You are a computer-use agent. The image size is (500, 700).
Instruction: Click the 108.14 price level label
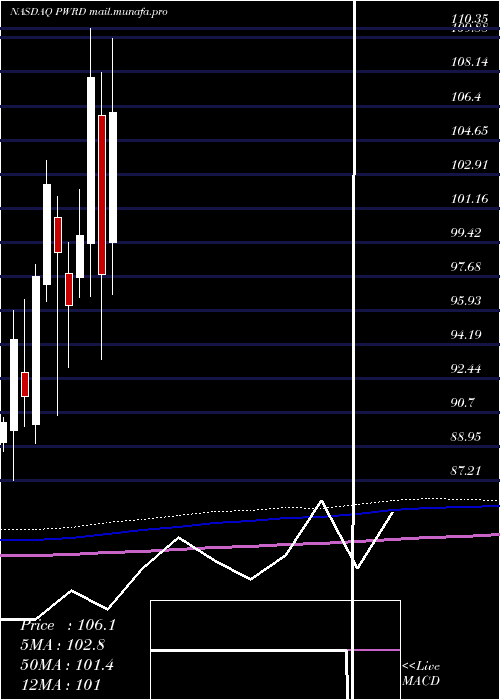(x=469, y=62)
